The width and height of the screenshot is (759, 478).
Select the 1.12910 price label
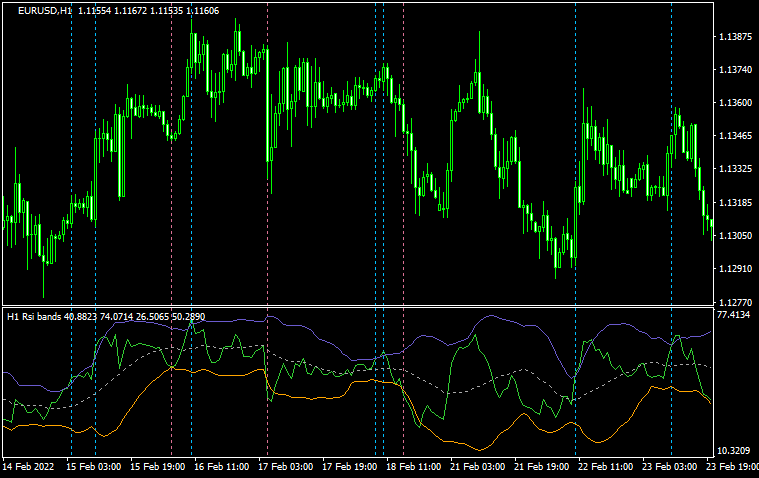click(735, 268)
